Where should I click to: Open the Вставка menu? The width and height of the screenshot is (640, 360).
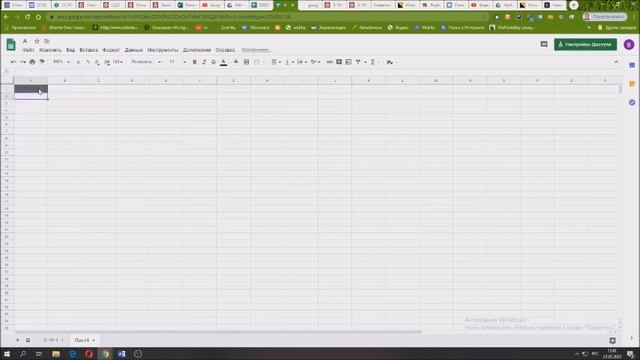pos(89,50)
